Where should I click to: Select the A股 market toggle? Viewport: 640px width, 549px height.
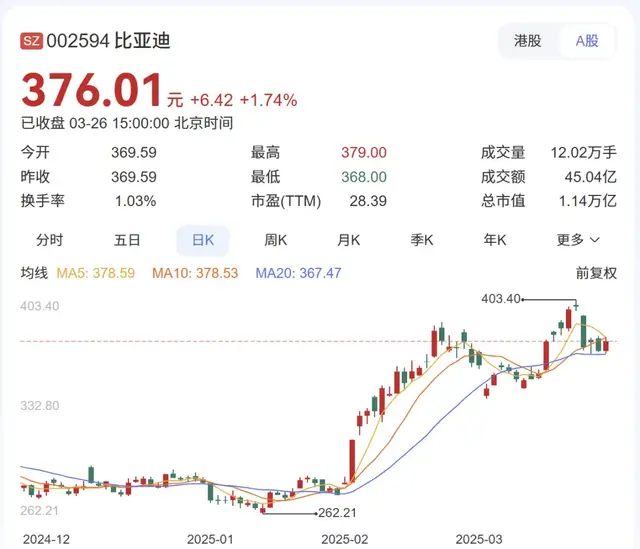(x=587, y=41)
